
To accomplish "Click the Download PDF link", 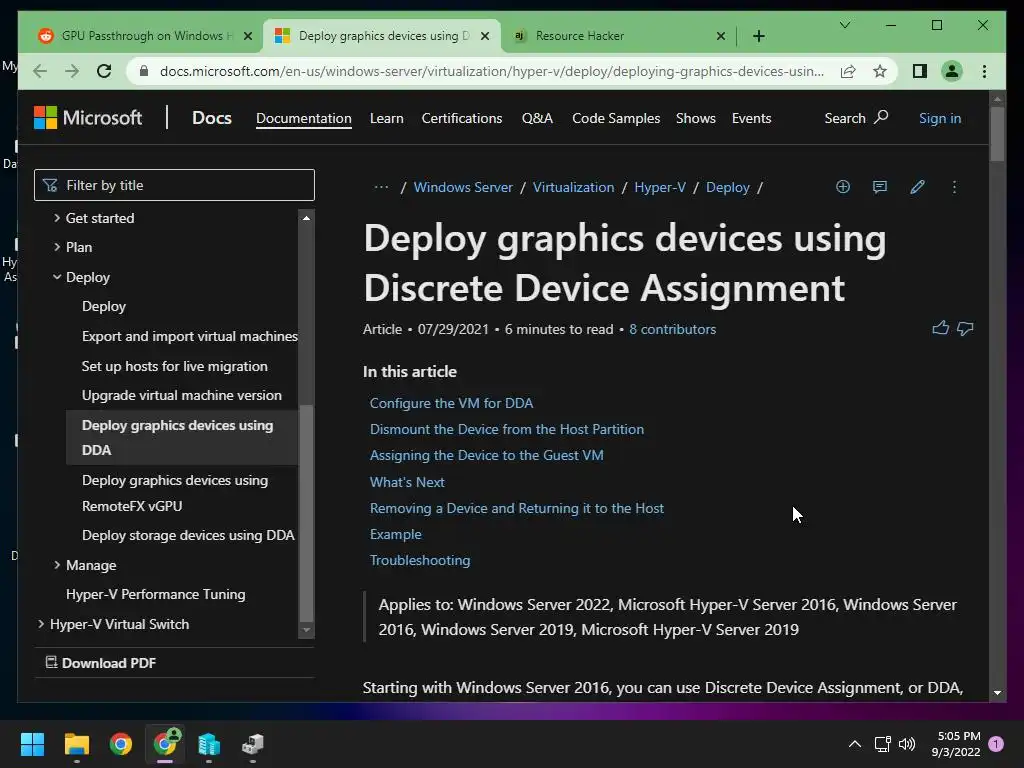I will point(101,663).
